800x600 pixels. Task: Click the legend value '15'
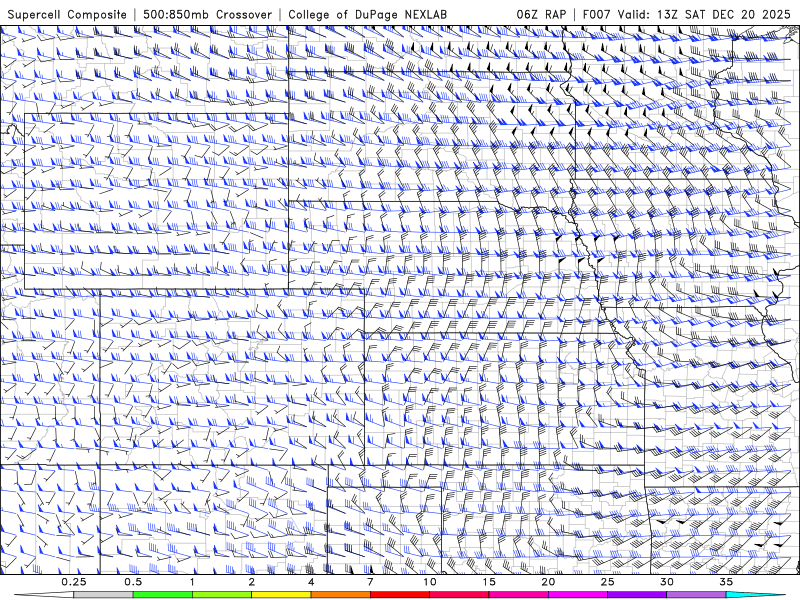[489, 582]
